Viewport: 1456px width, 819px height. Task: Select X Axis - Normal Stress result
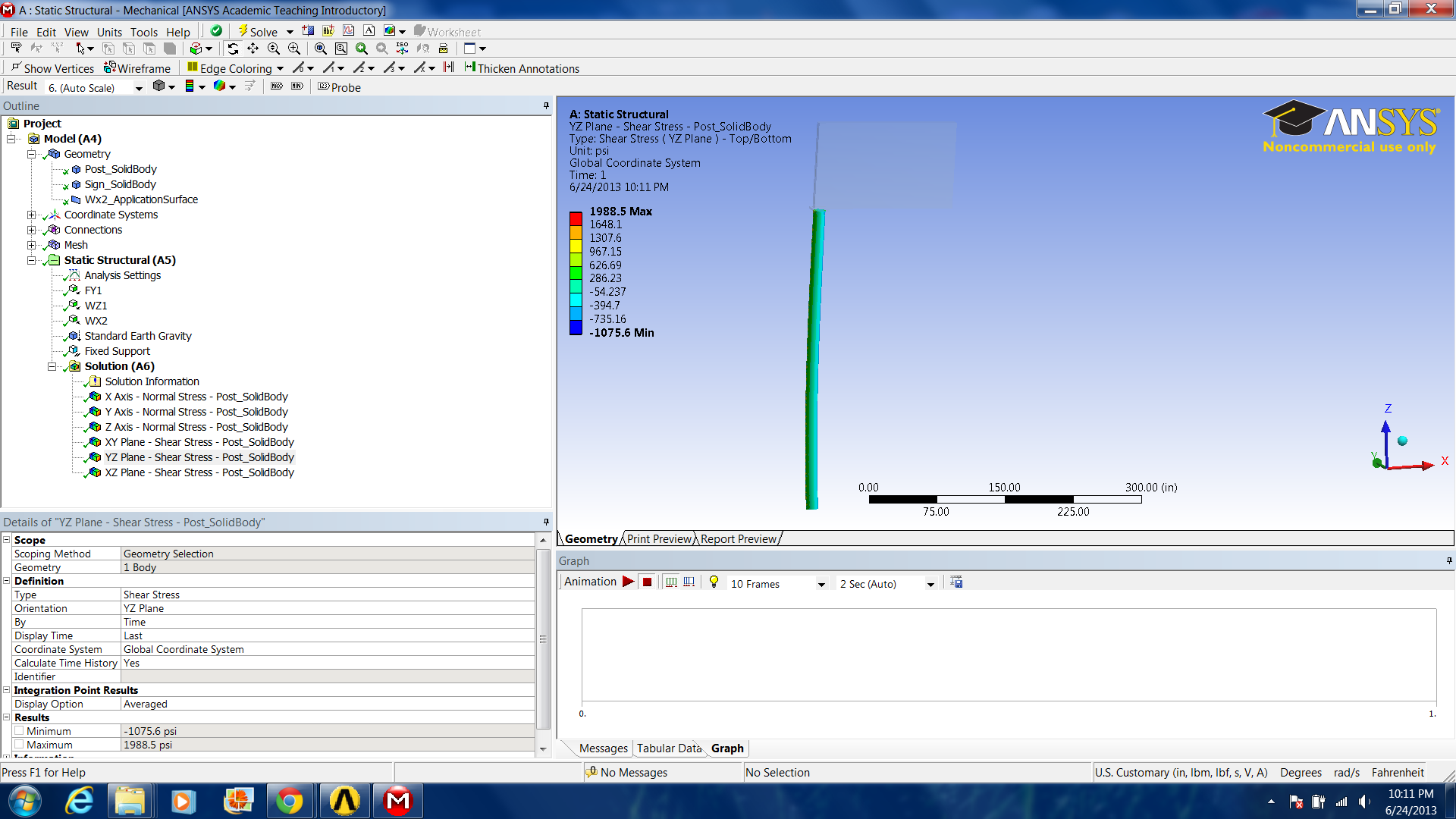(196, 397)
